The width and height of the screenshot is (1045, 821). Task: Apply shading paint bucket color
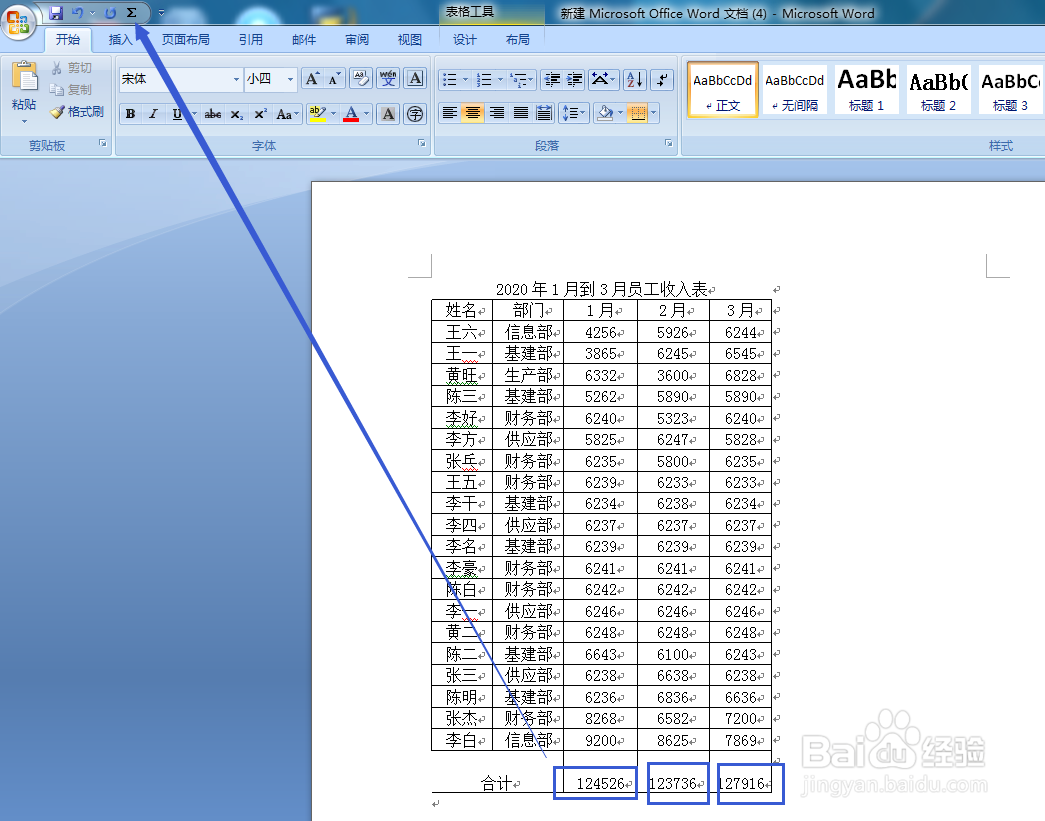click(604, 113)
